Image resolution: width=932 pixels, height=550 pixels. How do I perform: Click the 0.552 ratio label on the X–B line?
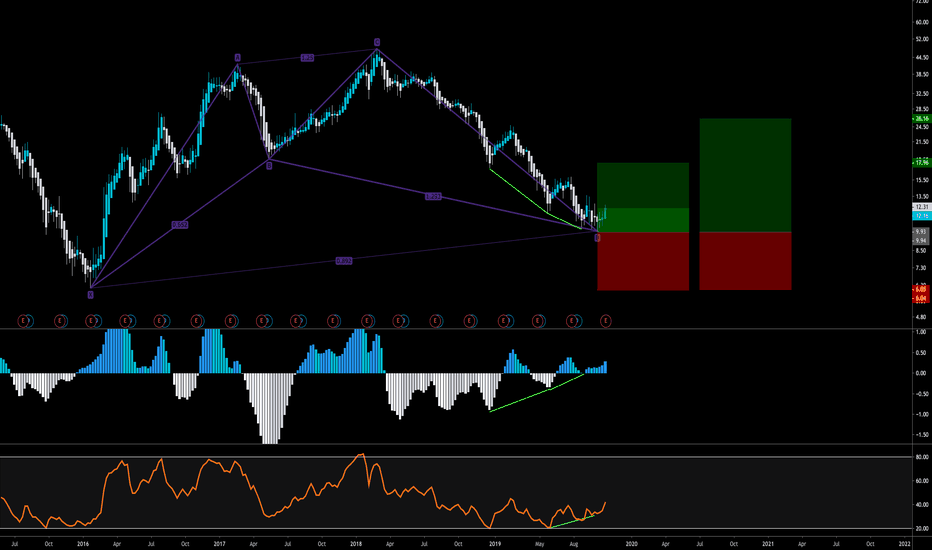[x=180, y=225]
